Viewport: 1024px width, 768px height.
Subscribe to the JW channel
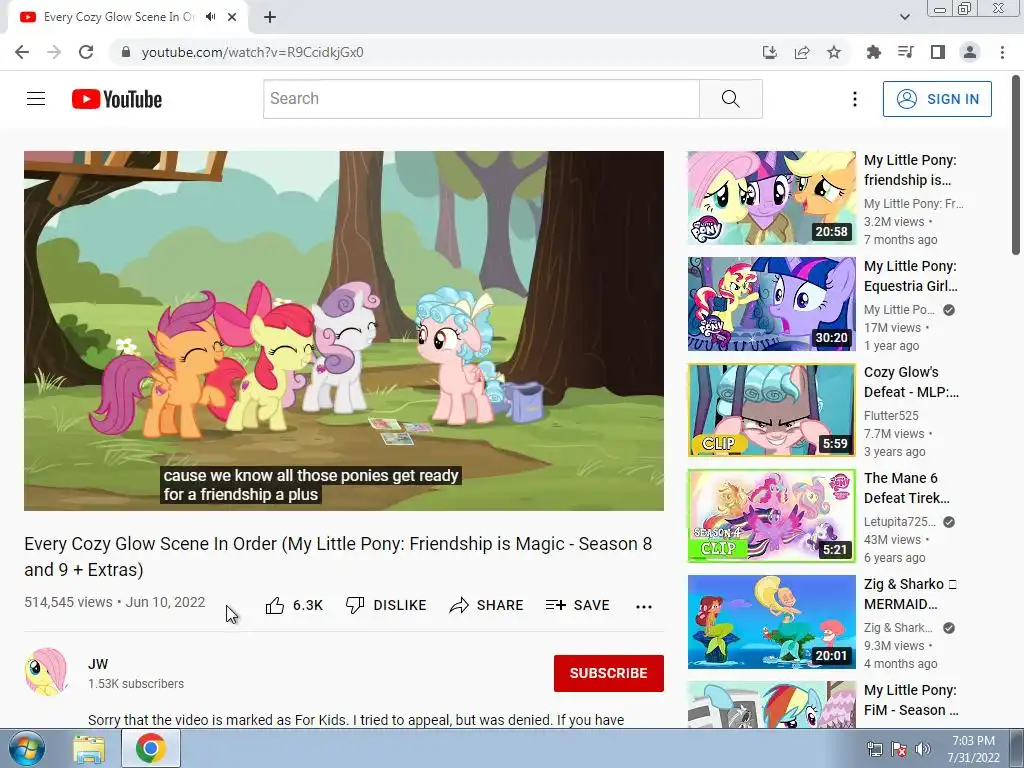click(x=609, y=673)
